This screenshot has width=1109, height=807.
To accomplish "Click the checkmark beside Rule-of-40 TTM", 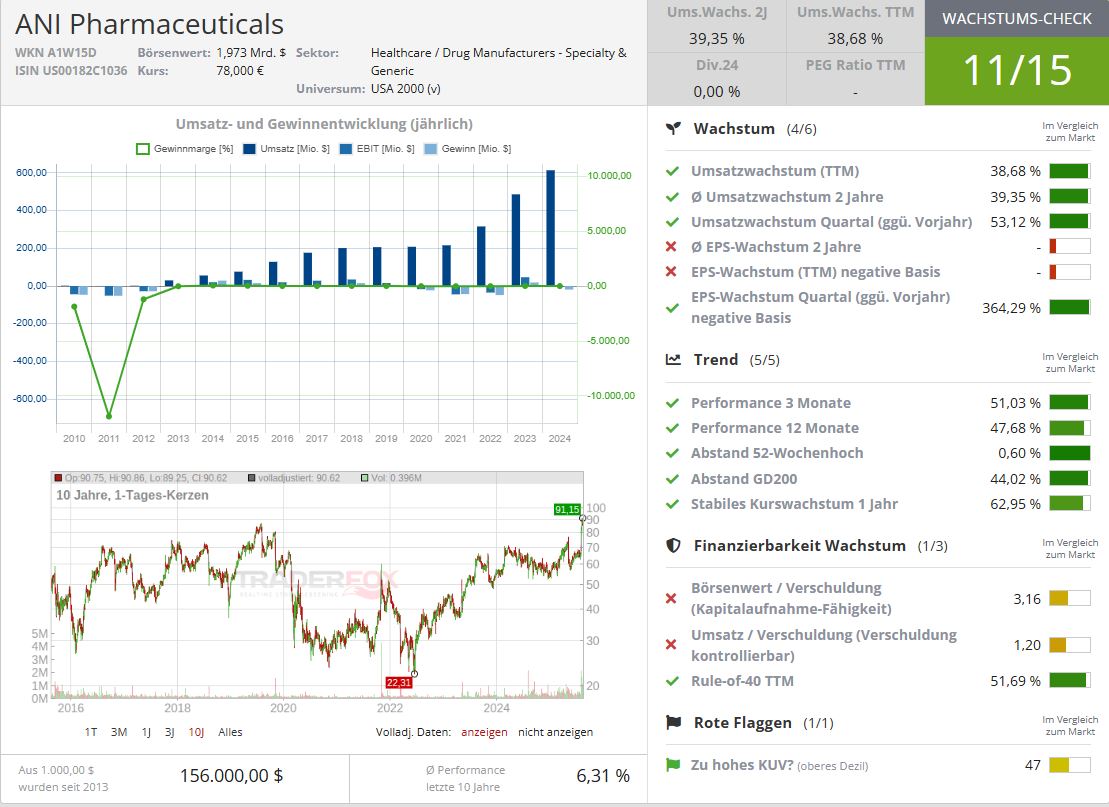I will point(672,681).
